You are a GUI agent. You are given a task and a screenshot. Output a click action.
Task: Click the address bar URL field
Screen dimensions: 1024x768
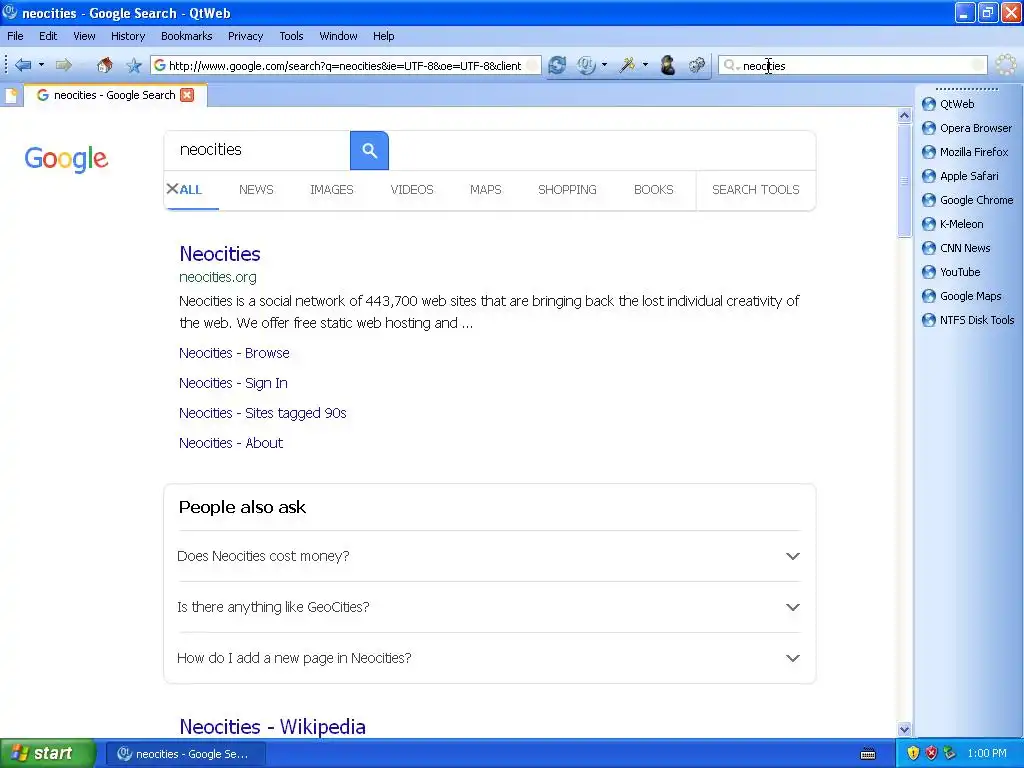click(345, 65)
